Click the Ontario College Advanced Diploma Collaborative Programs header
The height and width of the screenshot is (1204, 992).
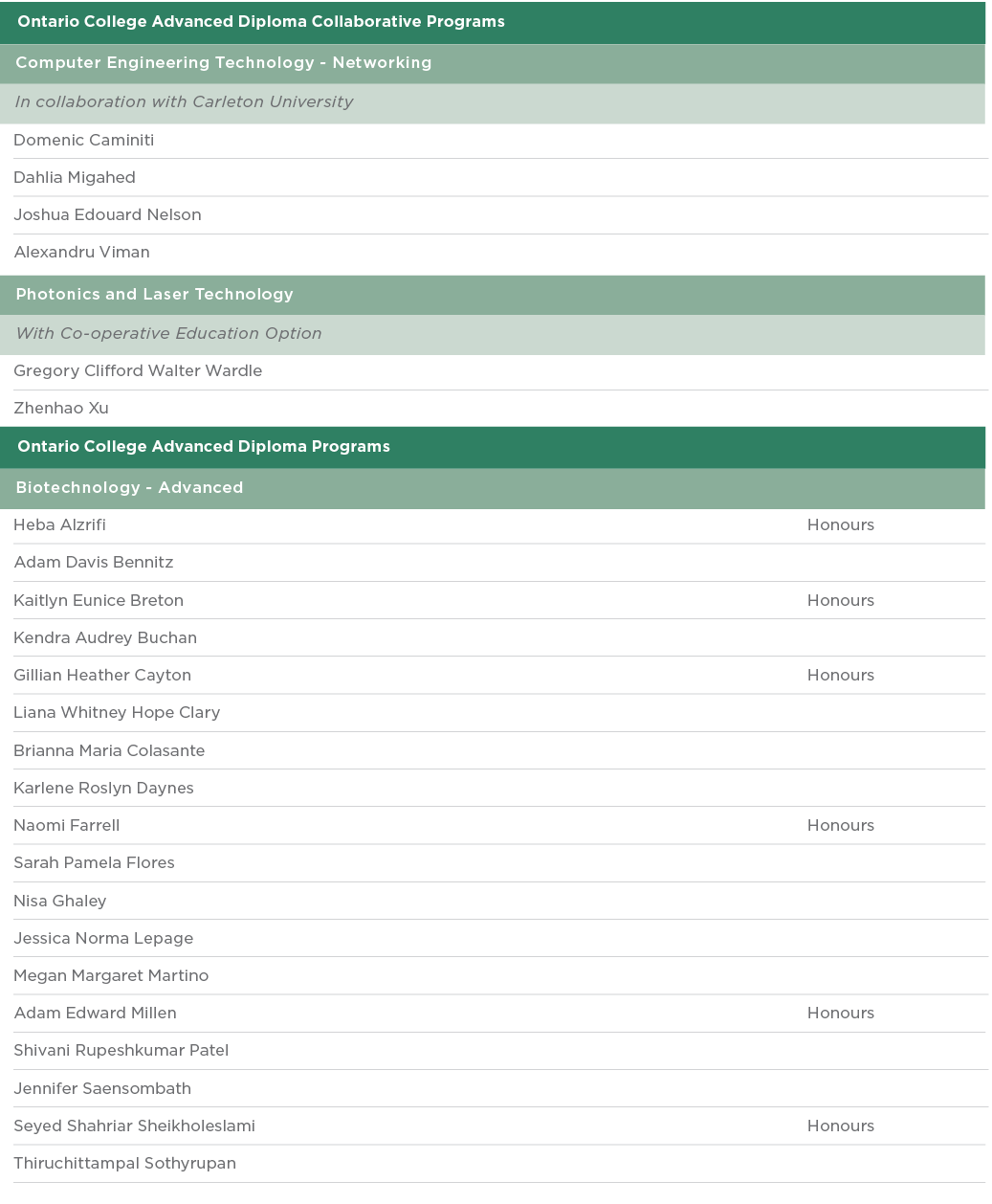261,22
